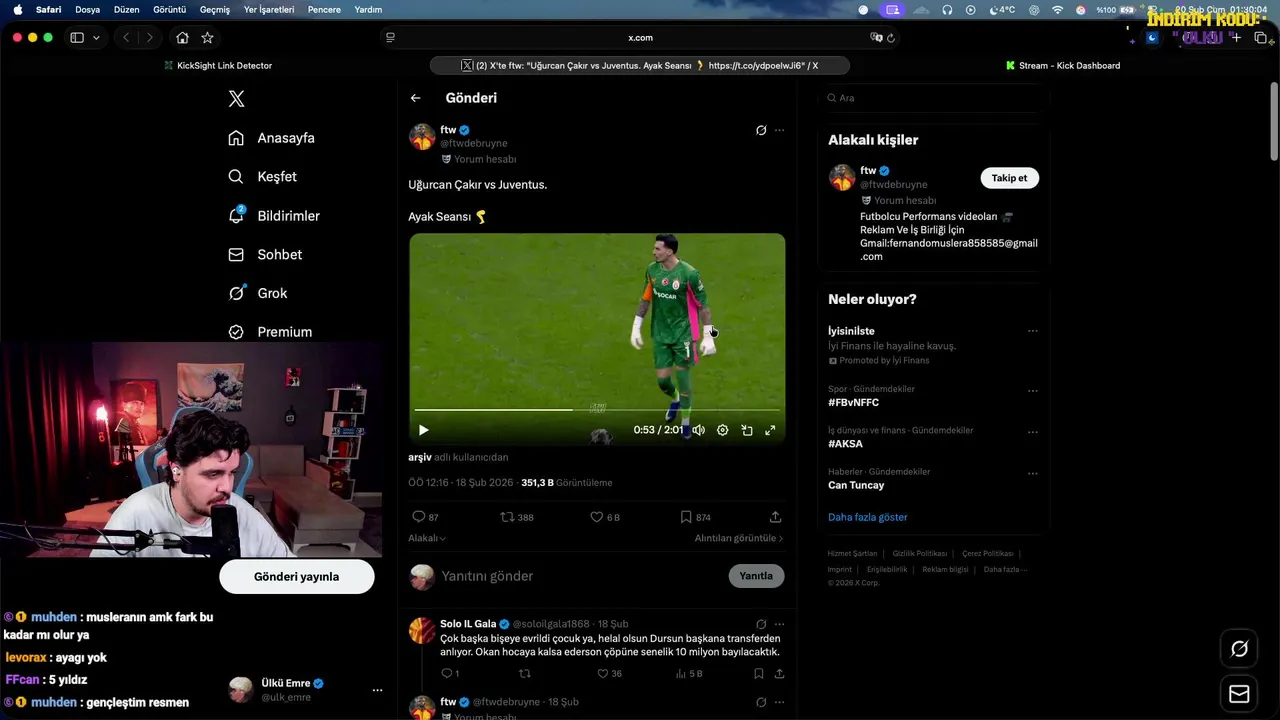This screenshot has height=720, width=1280.
Task: Switch to Stream - Kick Dashboard tab
Action: click(x=1062, y=65)
